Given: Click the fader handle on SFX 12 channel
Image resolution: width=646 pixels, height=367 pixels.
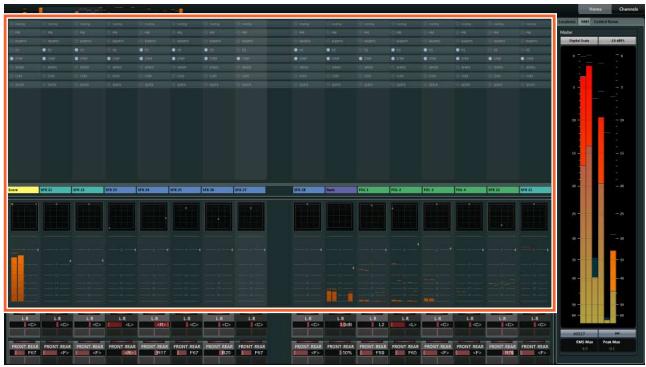Looking at the screenshot, I should 103,260.
